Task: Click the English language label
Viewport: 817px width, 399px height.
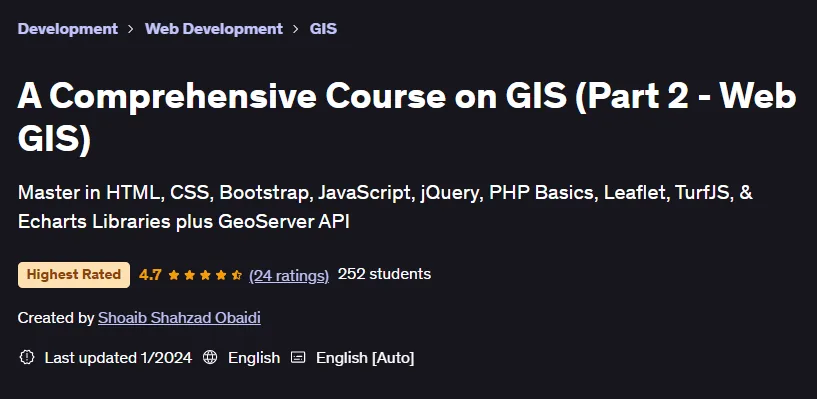Action: coord(254,358)
